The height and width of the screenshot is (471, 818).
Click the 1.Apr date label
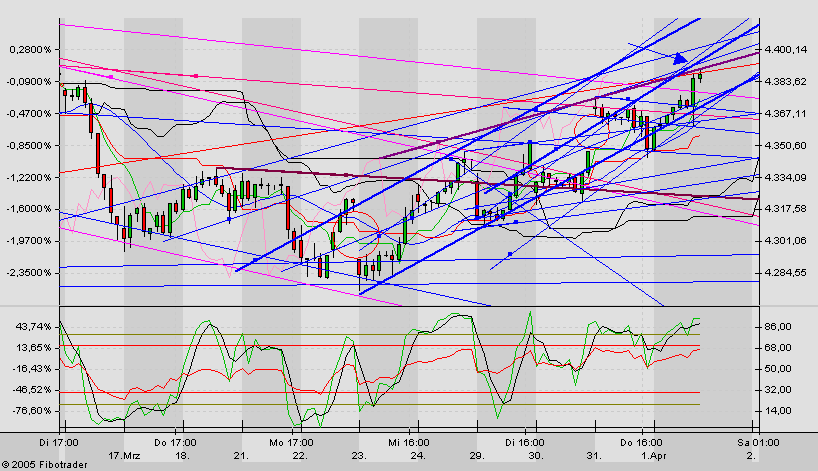coord(654,455)
